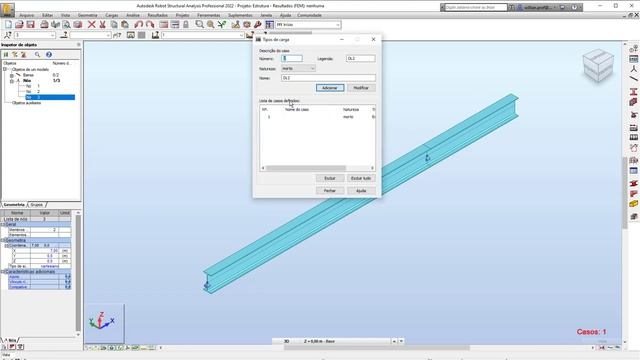Click the Print toolbar icon
This screenshot has height=360, width=640.
click(x=44, y=24)
